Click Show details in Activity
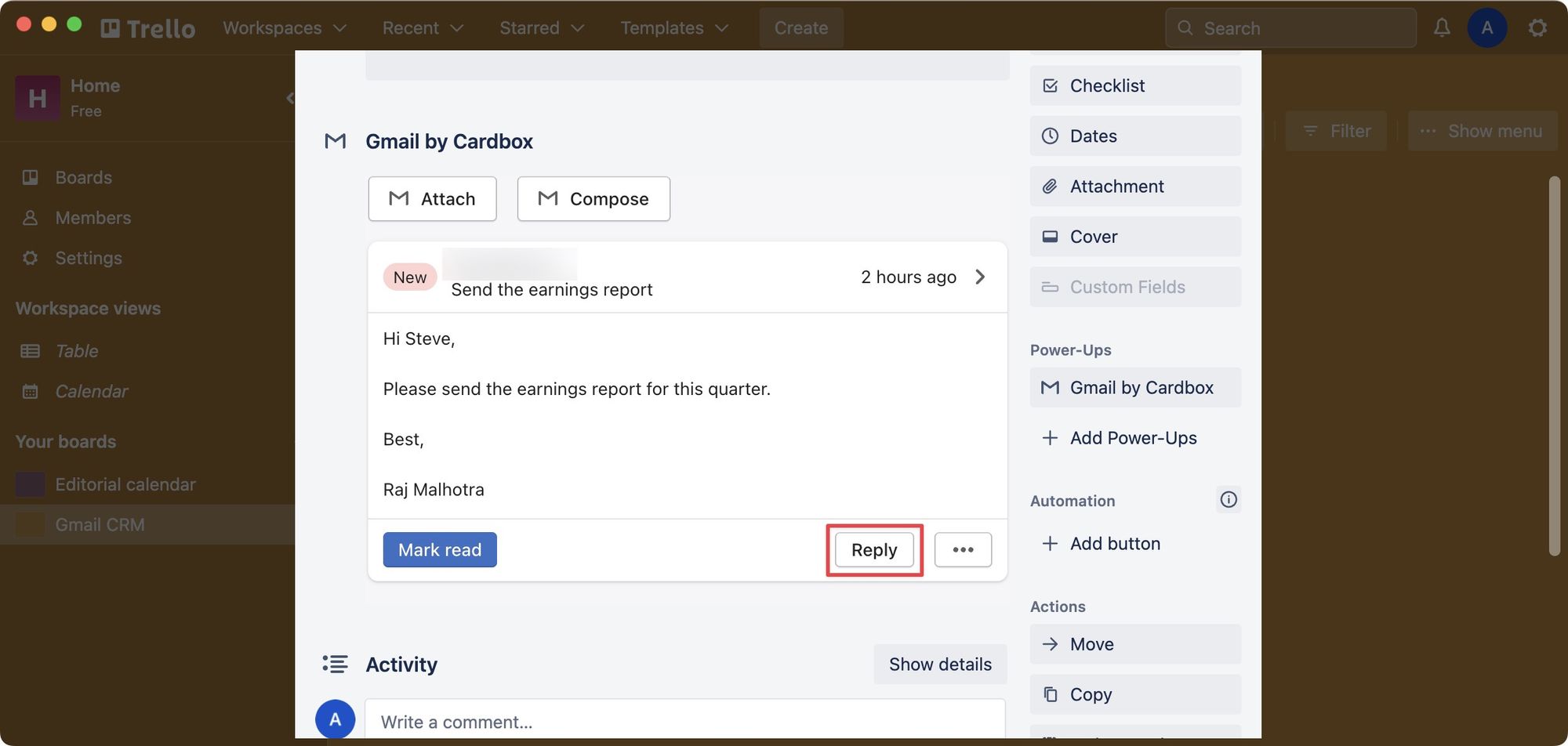Viewport: 1568px width, 746px height. [x=940, y=665]
